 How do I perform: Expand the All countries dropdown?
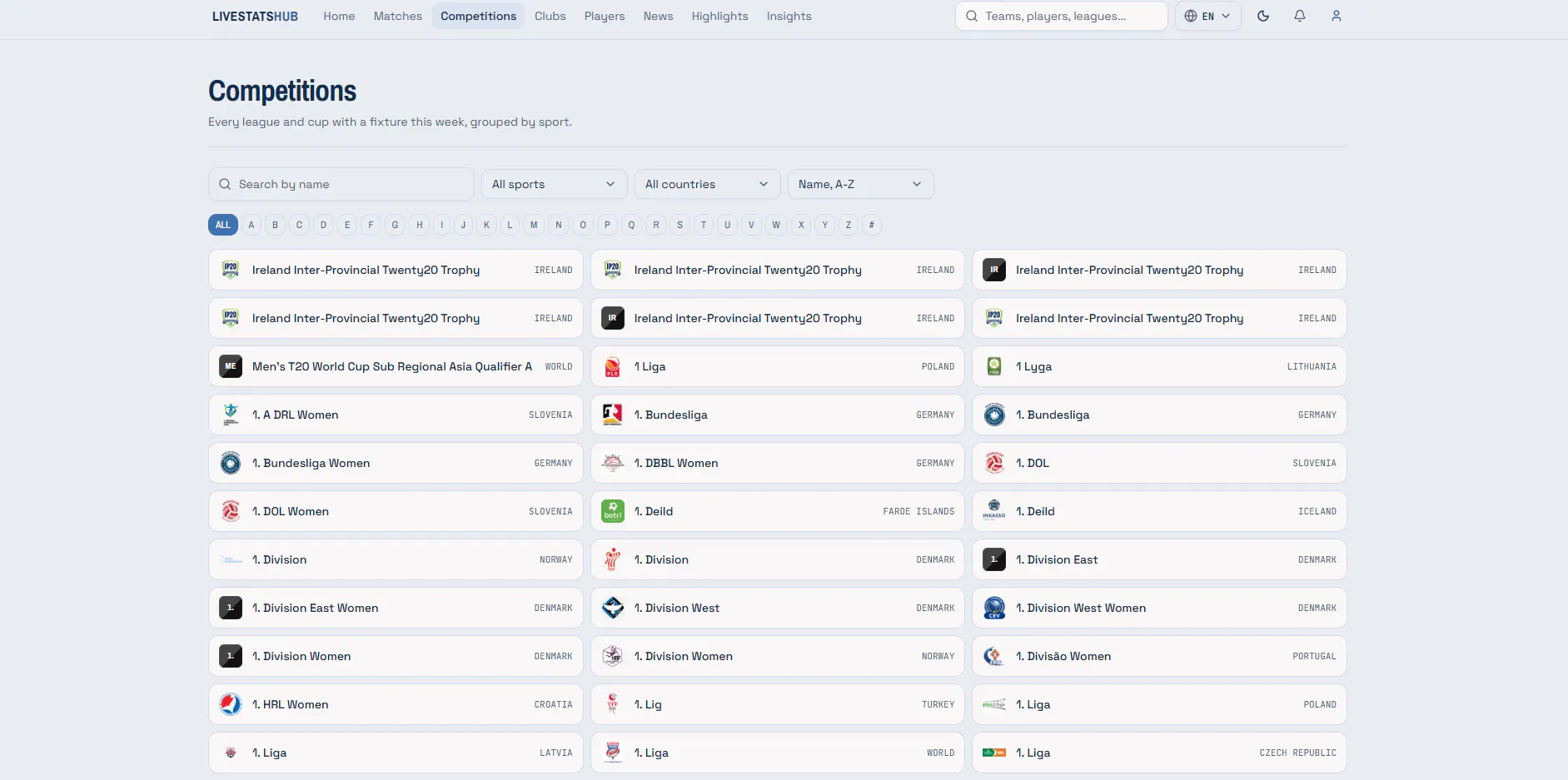coord(707,184)
